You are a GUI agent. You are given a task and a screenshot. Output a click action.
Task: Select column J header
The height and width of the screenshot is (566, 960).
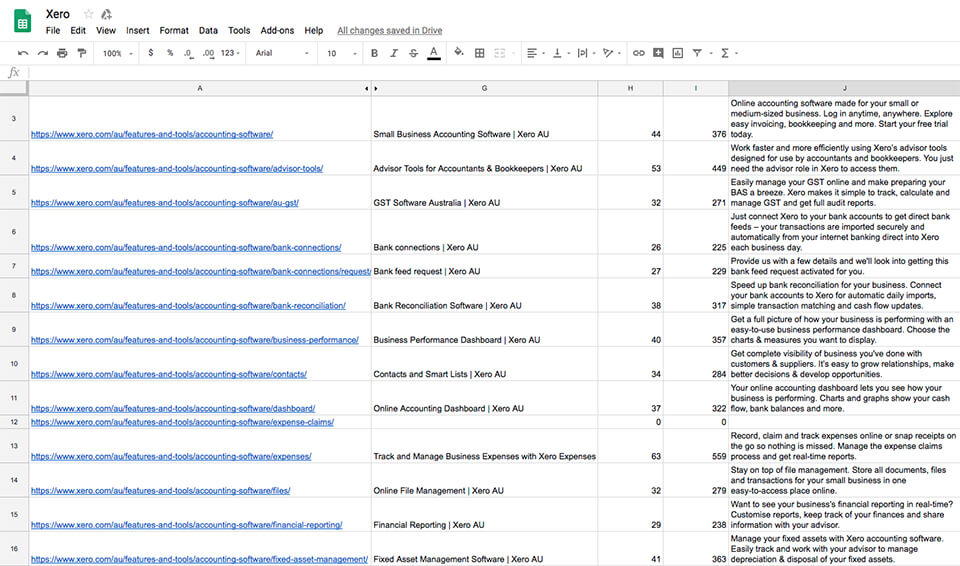844,88
